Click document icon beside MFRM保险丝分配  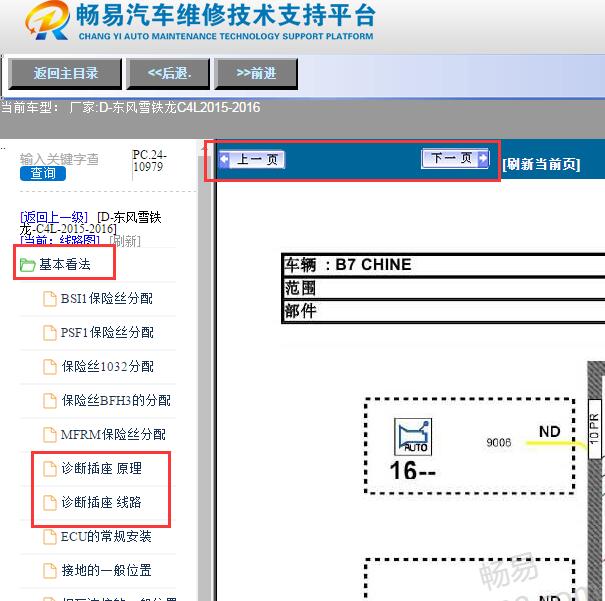(x=49, y=435)
